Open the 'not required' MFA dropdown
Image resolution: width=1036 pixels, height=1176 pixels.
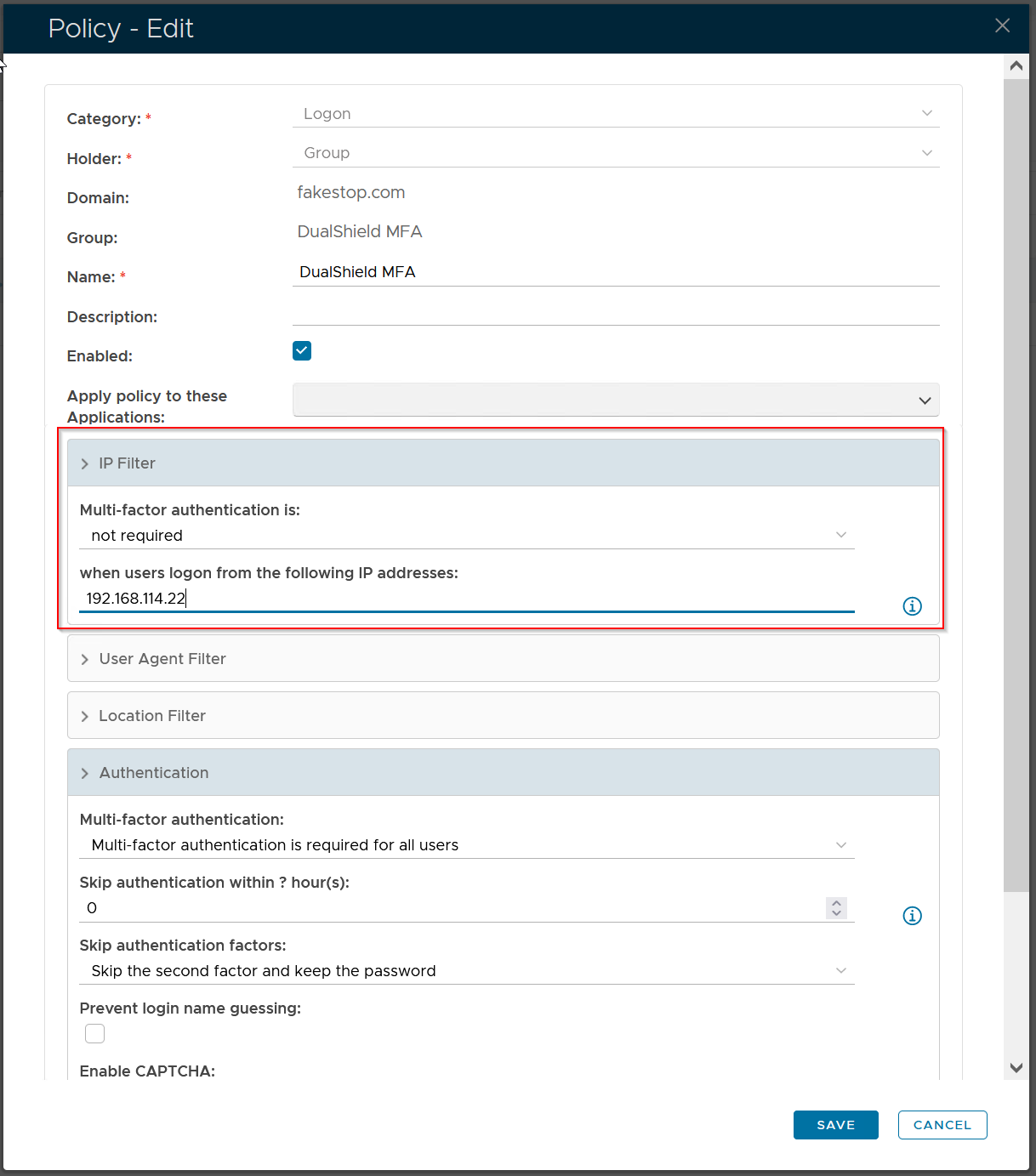tap(466, 536)
